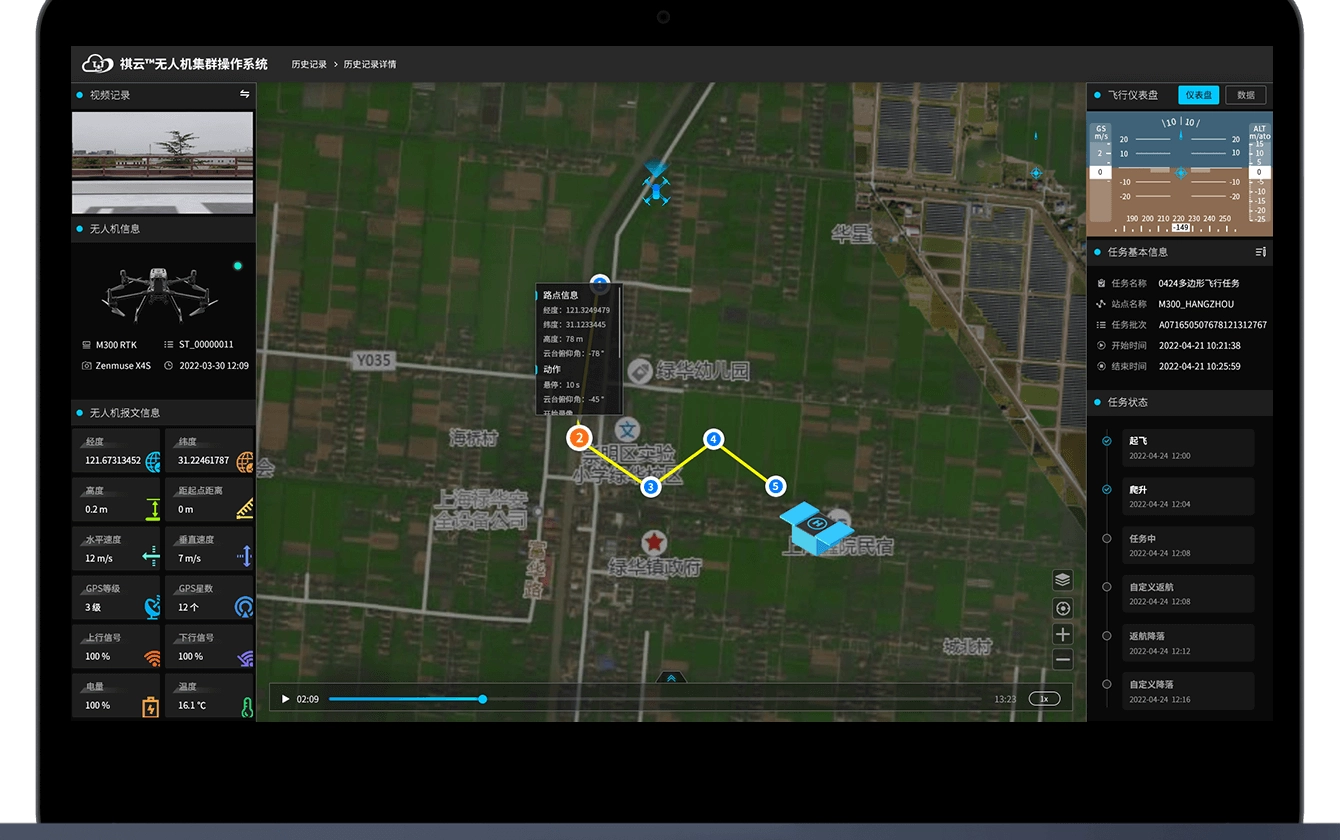The height and width of the screenshot is (840, 1340).
Task: Select waypoint 4 on the flight path
Action: coord(713,438)
